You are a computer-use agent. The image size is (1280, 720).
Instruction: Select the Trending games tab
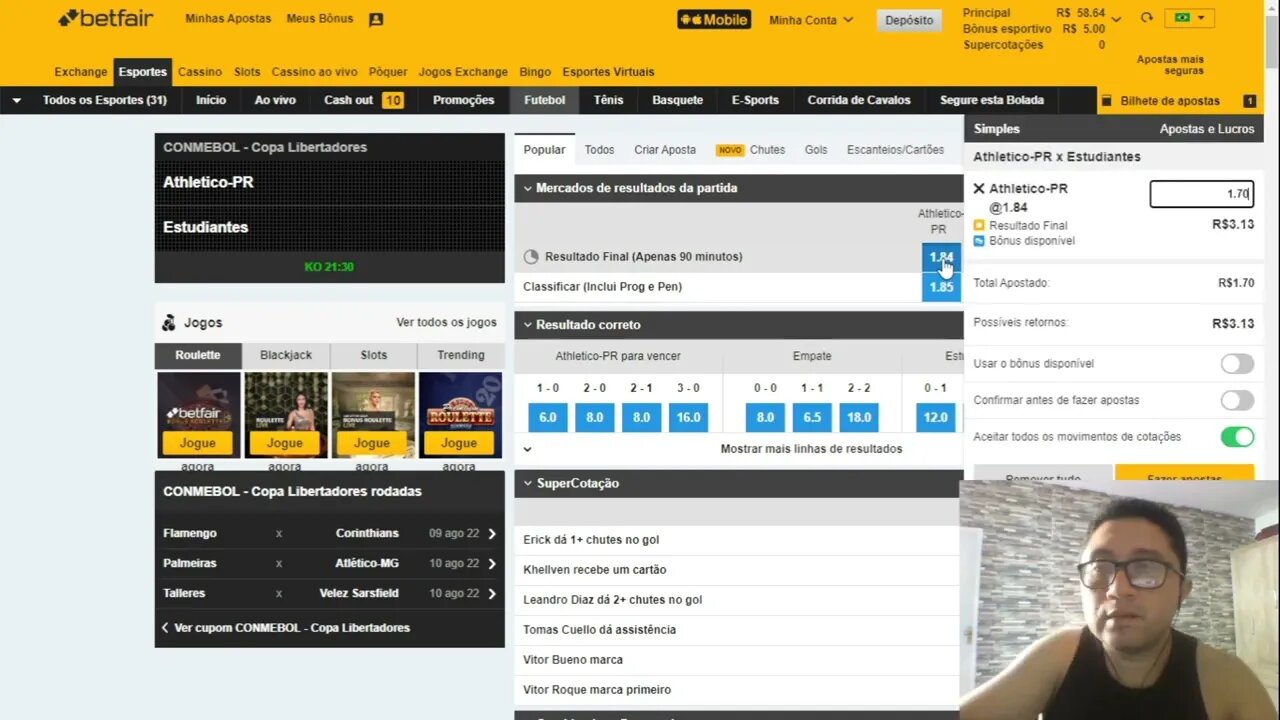[461, 356]
